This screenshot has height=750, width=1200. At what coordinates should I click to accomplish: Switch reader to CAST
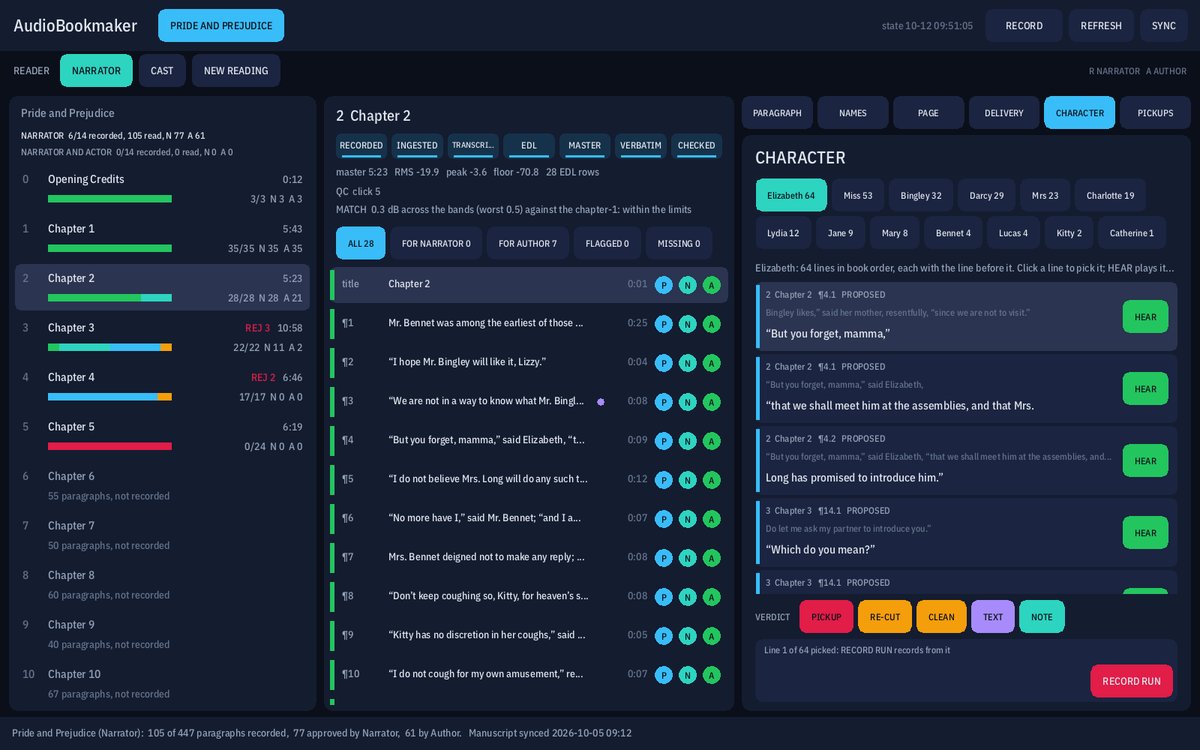pos(162,71)
